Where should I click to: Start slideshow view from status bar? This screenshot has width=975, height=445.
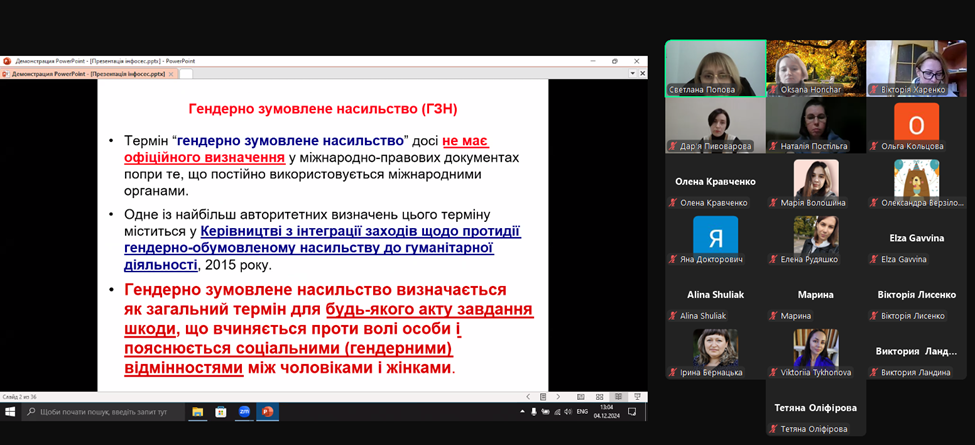[x=637, y=397]
